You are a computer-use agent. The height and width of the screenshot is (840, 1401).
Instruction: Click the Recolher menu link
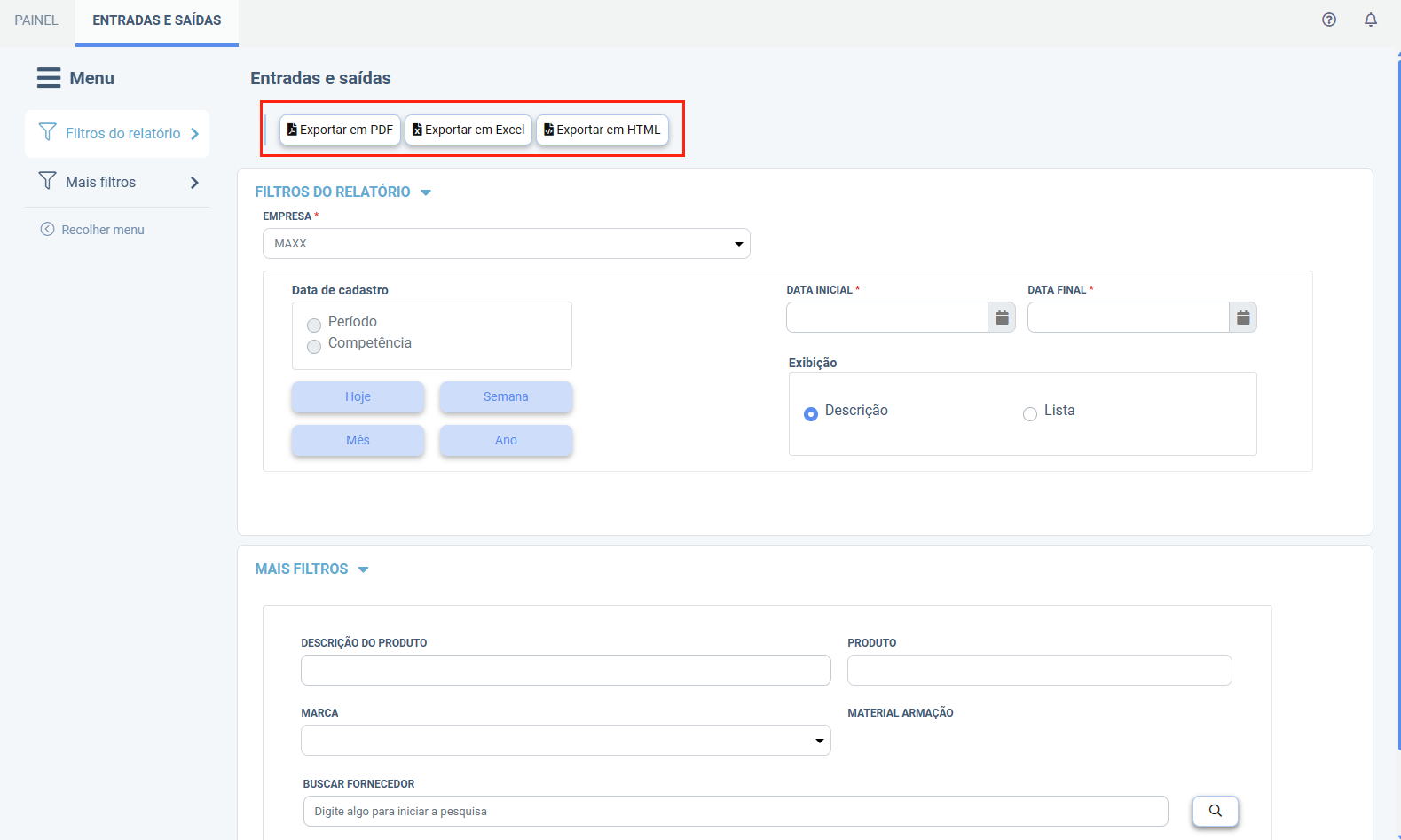point(92,230)
